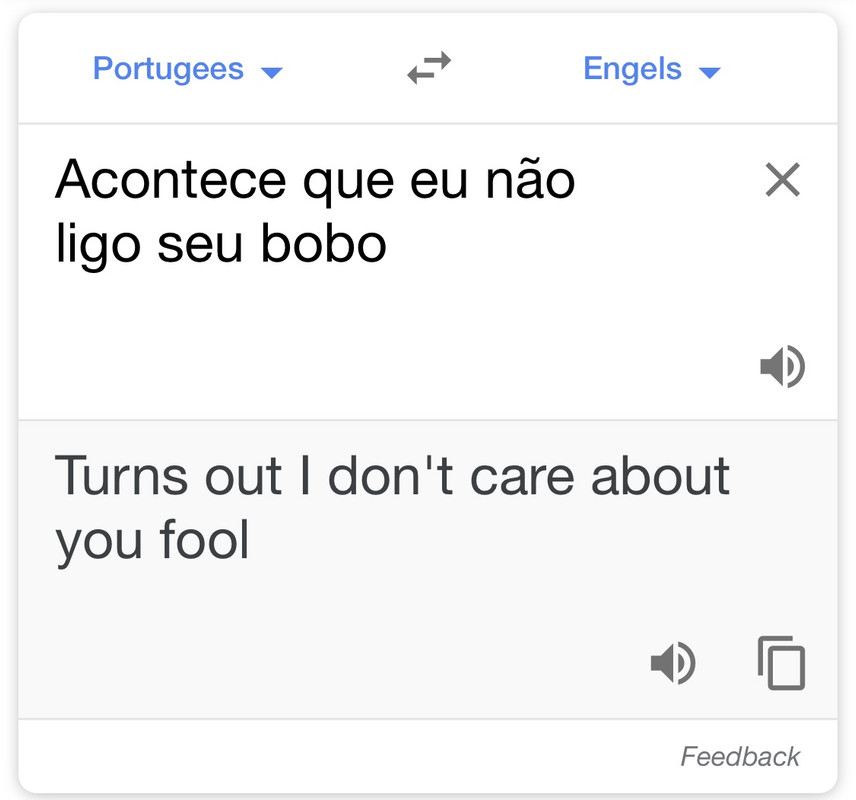Play audio of the English translation

pos(673,663)
